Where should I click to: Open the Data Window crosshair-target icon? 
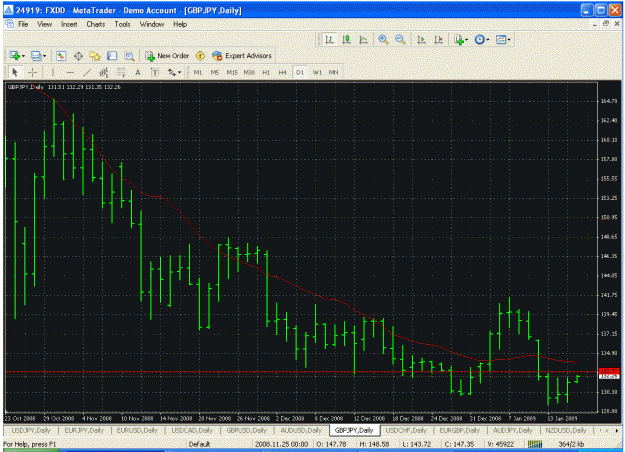pos(78,56)
